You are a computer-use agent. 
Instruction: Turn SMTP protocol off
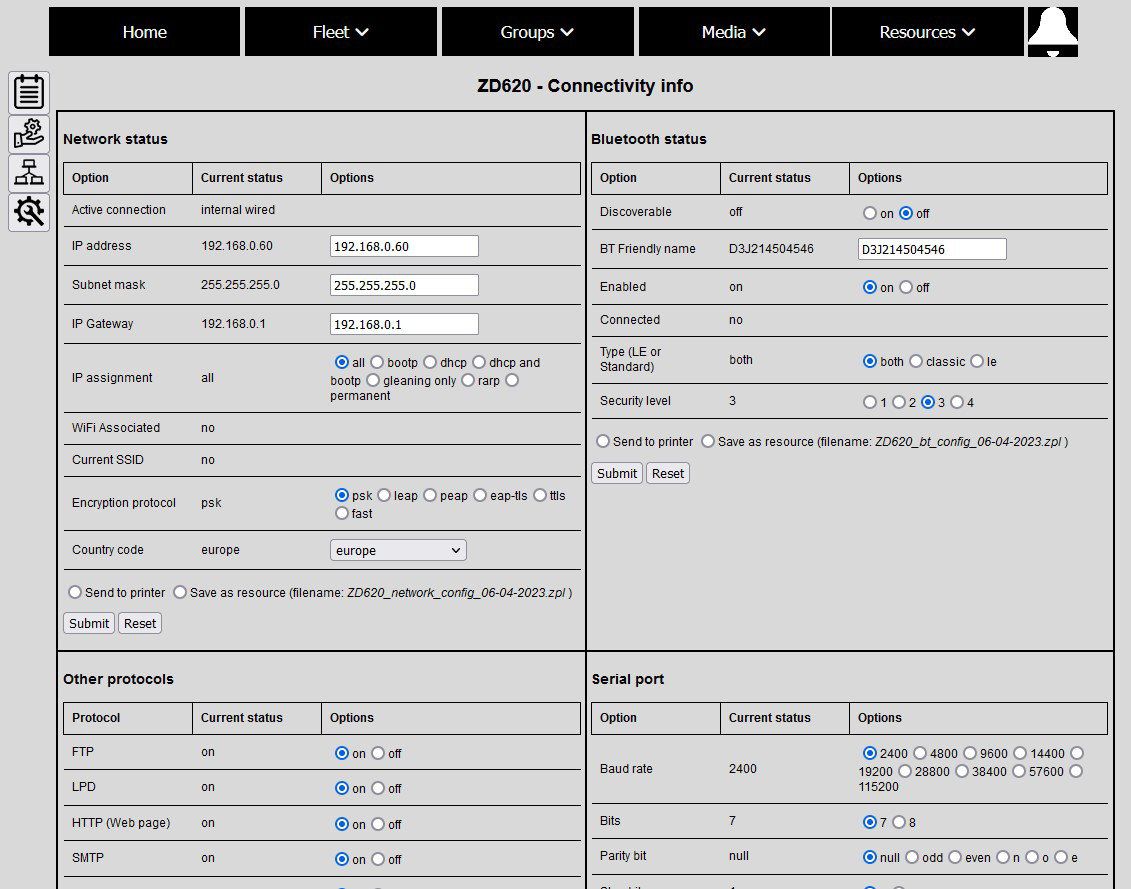(378, 859)
